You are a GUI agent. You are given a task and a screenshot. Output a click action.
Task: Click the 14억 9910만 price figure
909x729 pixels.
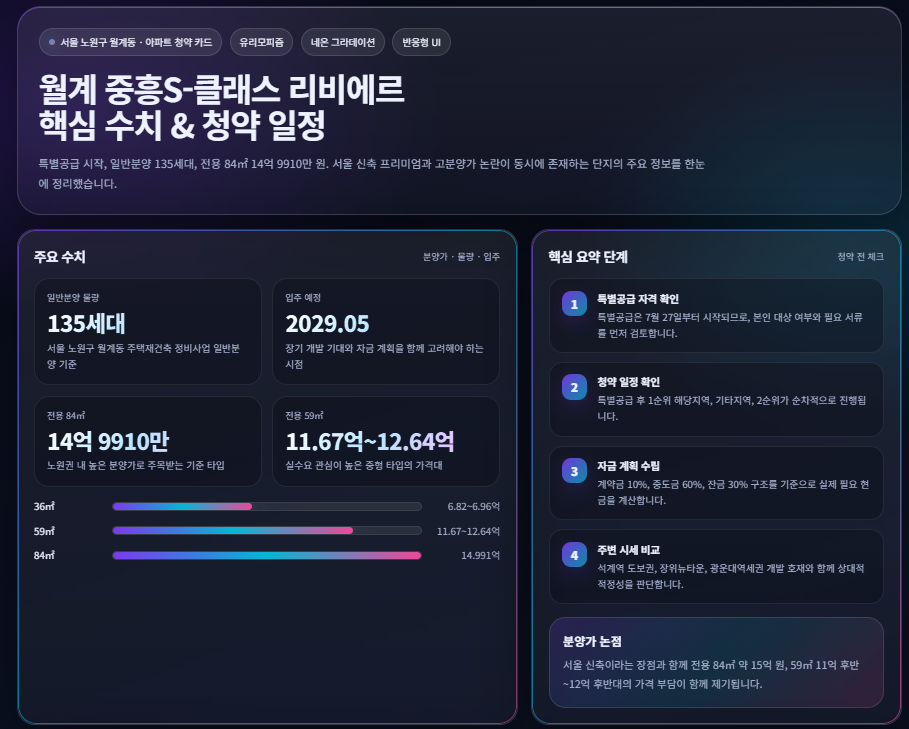[108, 442]
